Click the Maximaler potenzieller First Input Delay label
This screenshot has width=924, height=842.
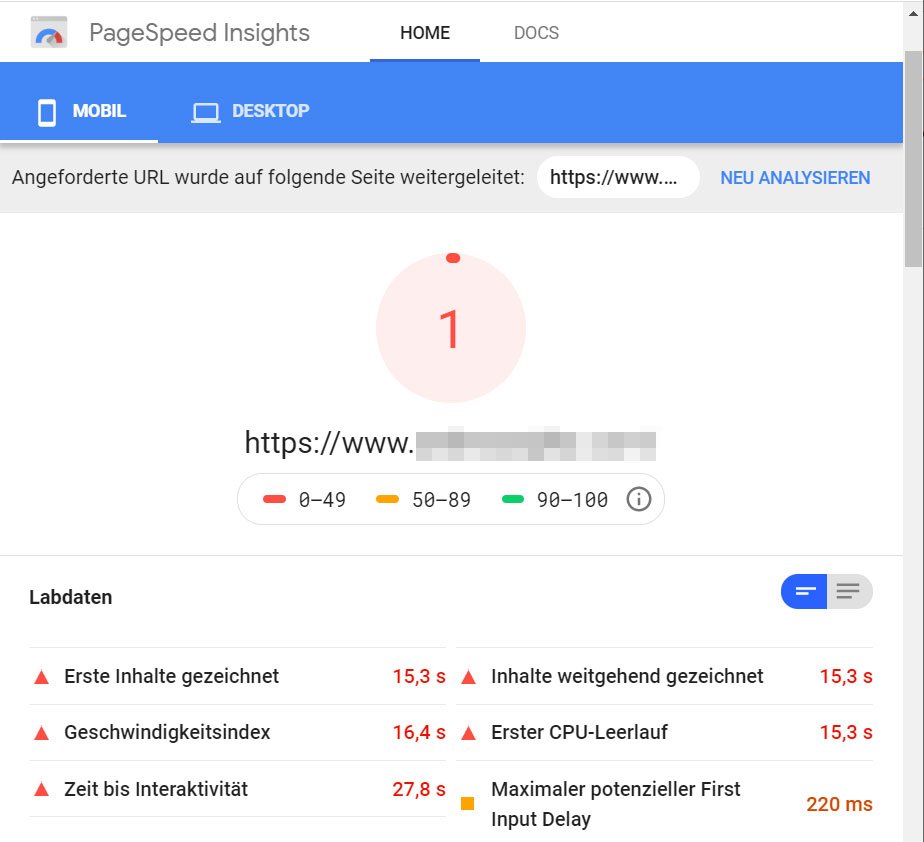[615, 804]
